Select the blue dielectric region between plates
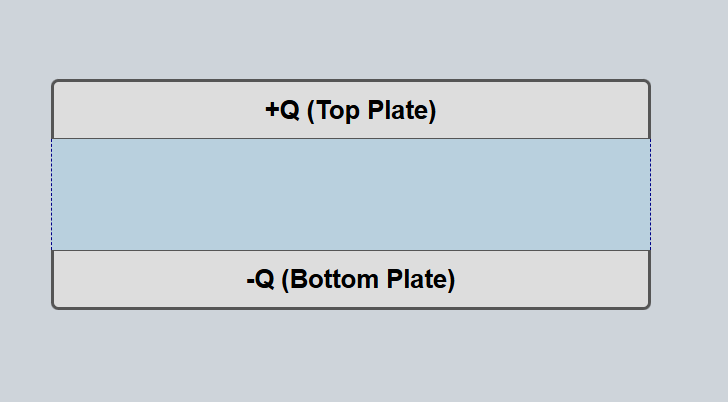Screen dimensions: 728x402 (351, 195)
